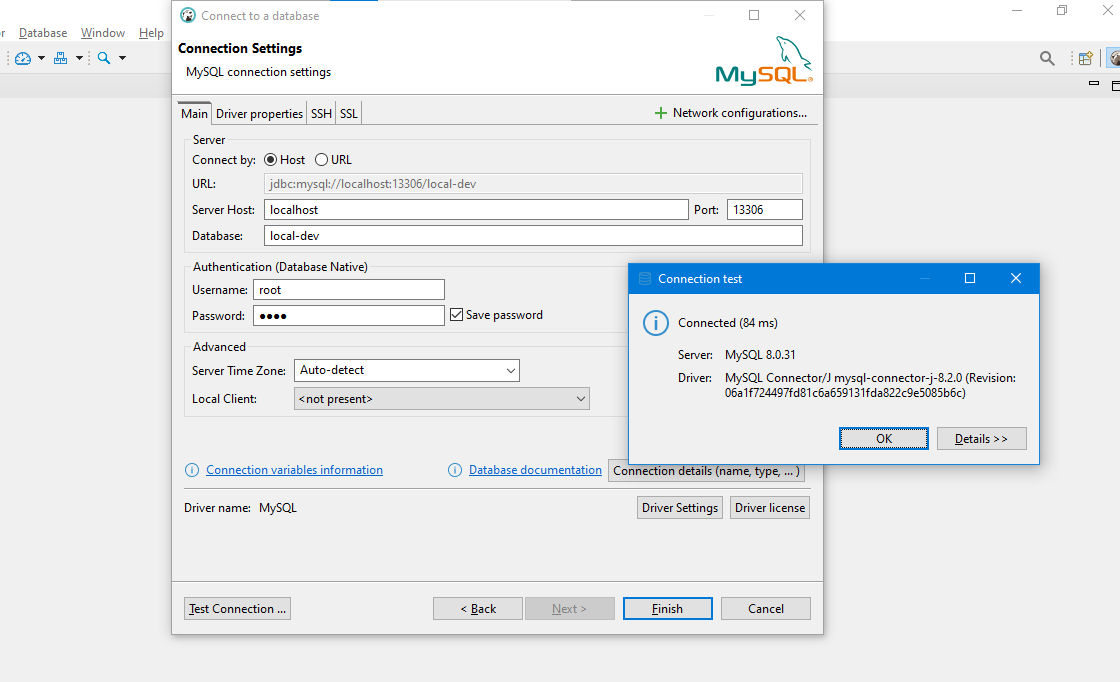Click the magnifier search toolbar icon
1120x682 pixels.
[104, 59]
